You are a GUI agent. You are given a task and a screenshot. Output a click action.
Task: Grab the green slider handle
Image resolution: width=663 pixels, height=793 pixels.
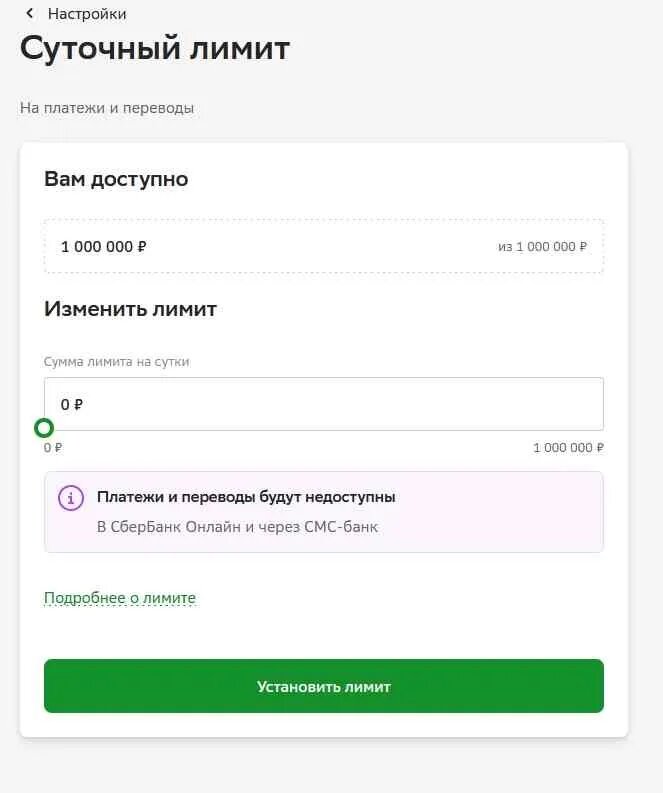(x=44, y=428)
